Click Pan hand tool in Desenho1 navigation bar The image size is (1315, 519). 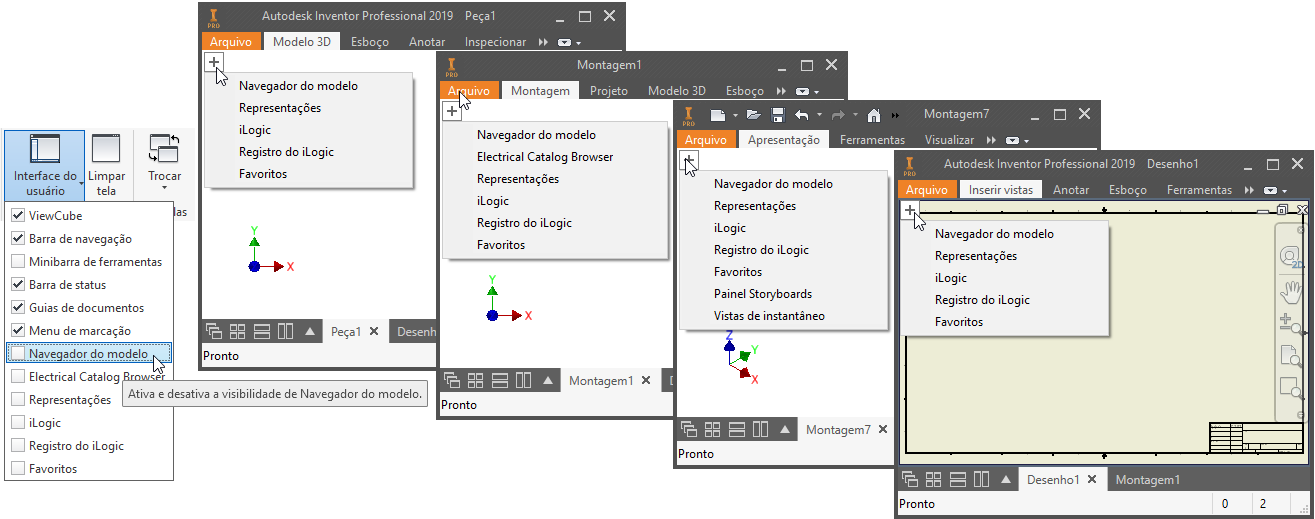[1291, 292]
